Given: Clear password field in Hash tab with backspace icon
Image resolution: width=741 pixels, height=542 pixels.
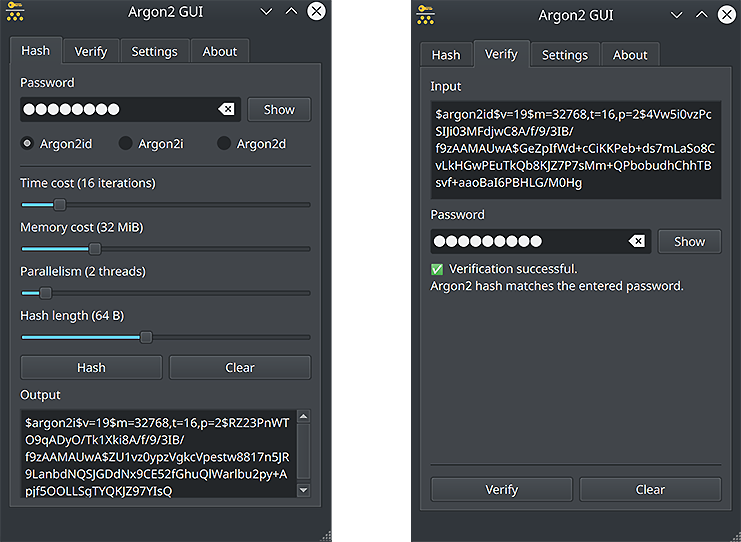Looking at the screenshot, I should pos(226,109).
